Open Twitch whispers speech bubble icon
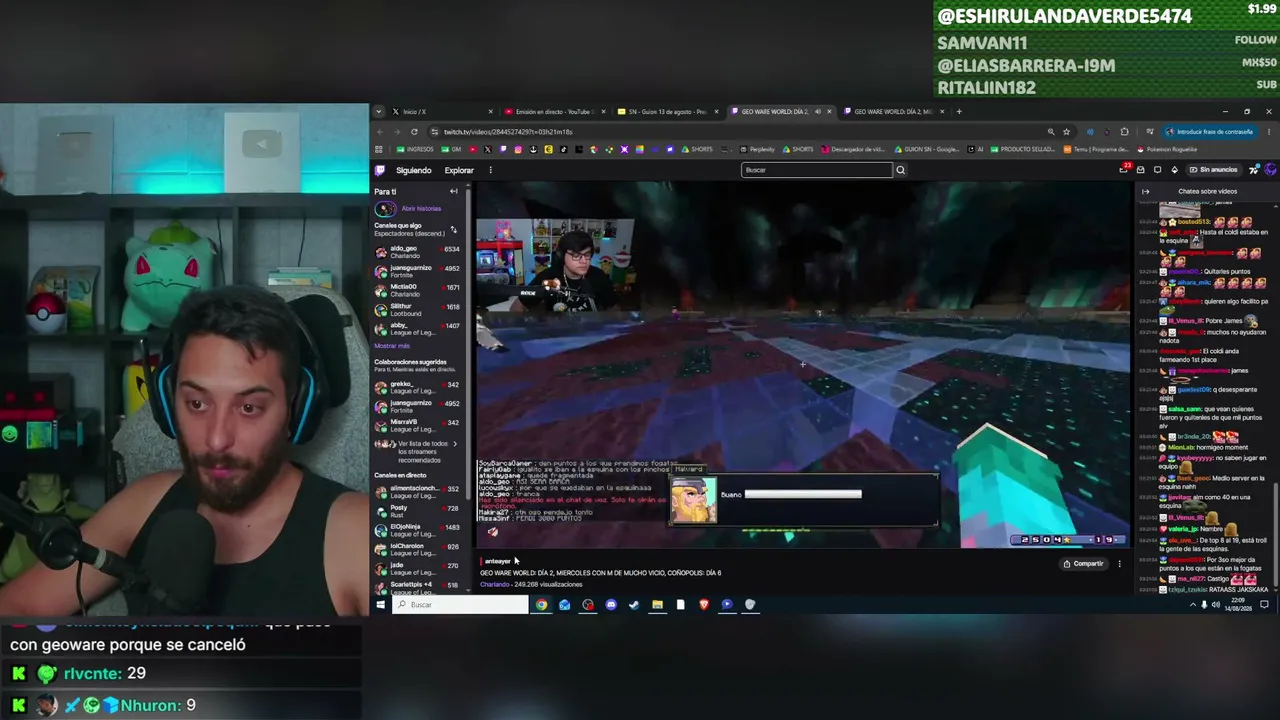This screenshot has width=1280, height=720. coord(1157,169)
